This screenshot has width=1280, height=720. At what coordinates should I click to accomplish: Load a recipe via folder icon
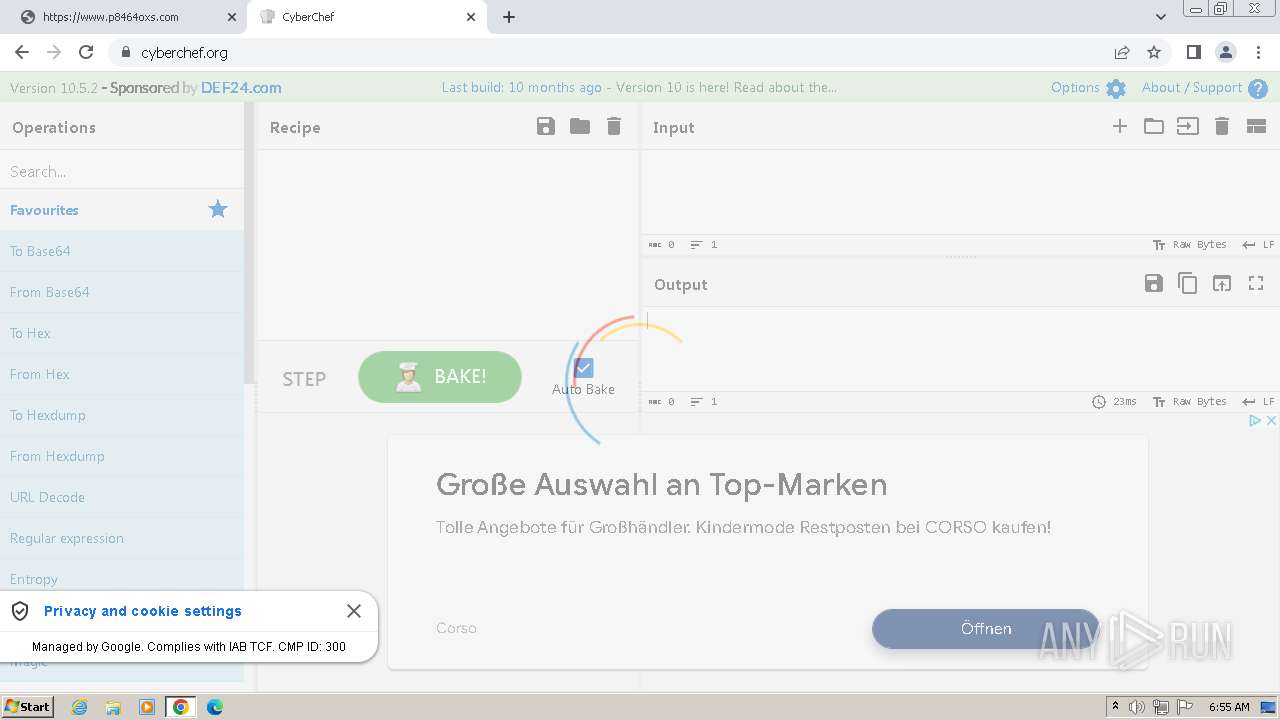(580, 126)
